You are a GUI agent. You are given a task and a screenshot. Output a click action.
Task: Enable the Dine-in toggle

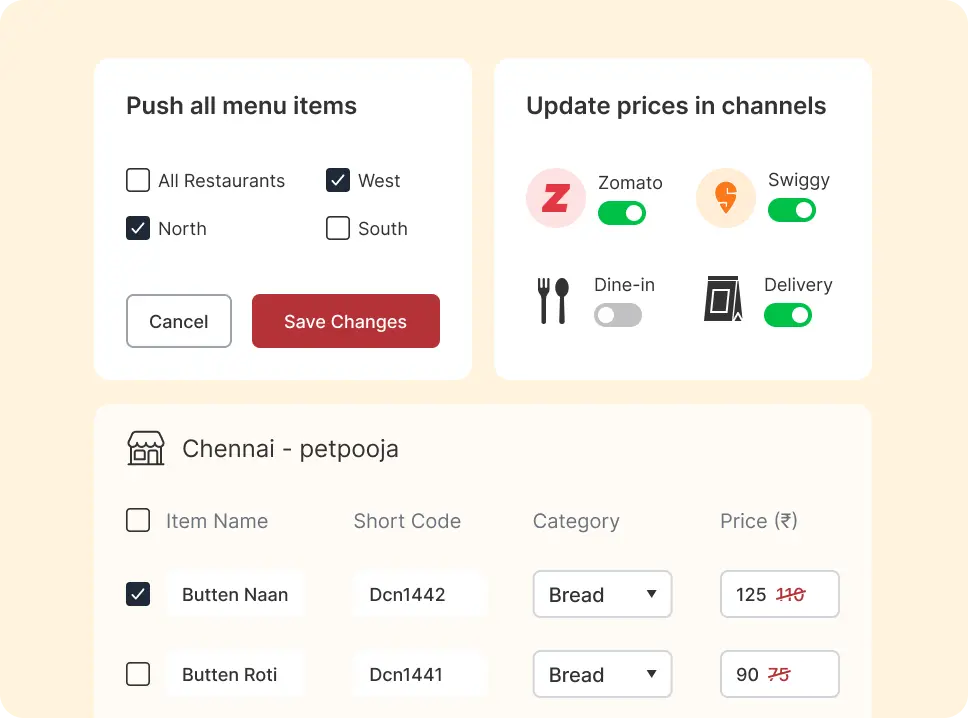coord(618,315)
